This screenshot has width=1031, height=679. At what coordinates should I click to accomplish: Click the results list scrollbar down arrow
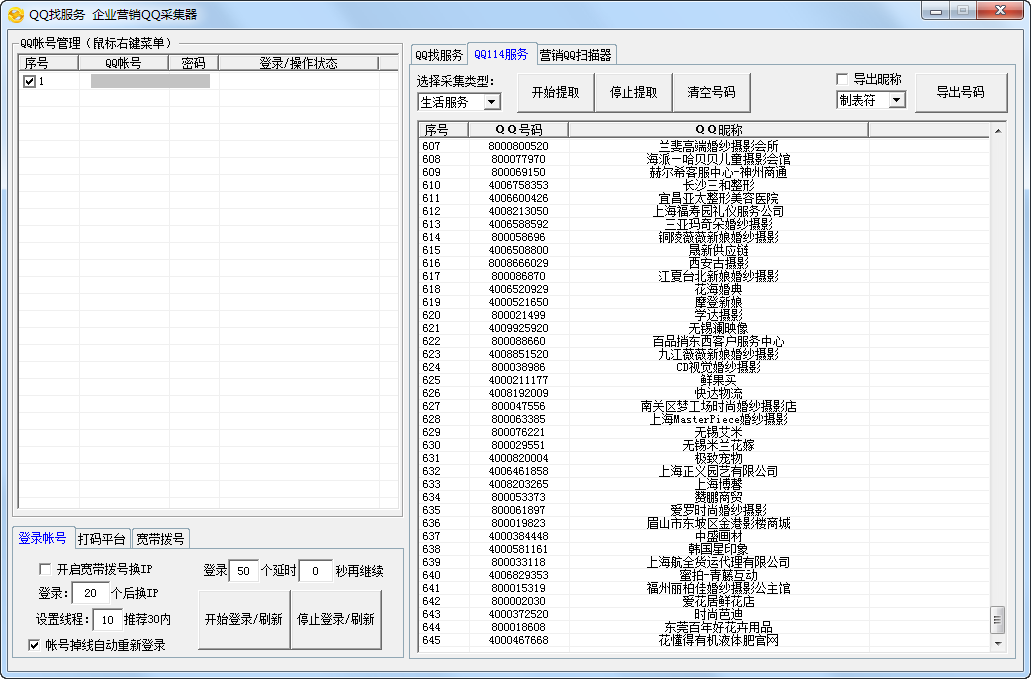tap(997, 643)
